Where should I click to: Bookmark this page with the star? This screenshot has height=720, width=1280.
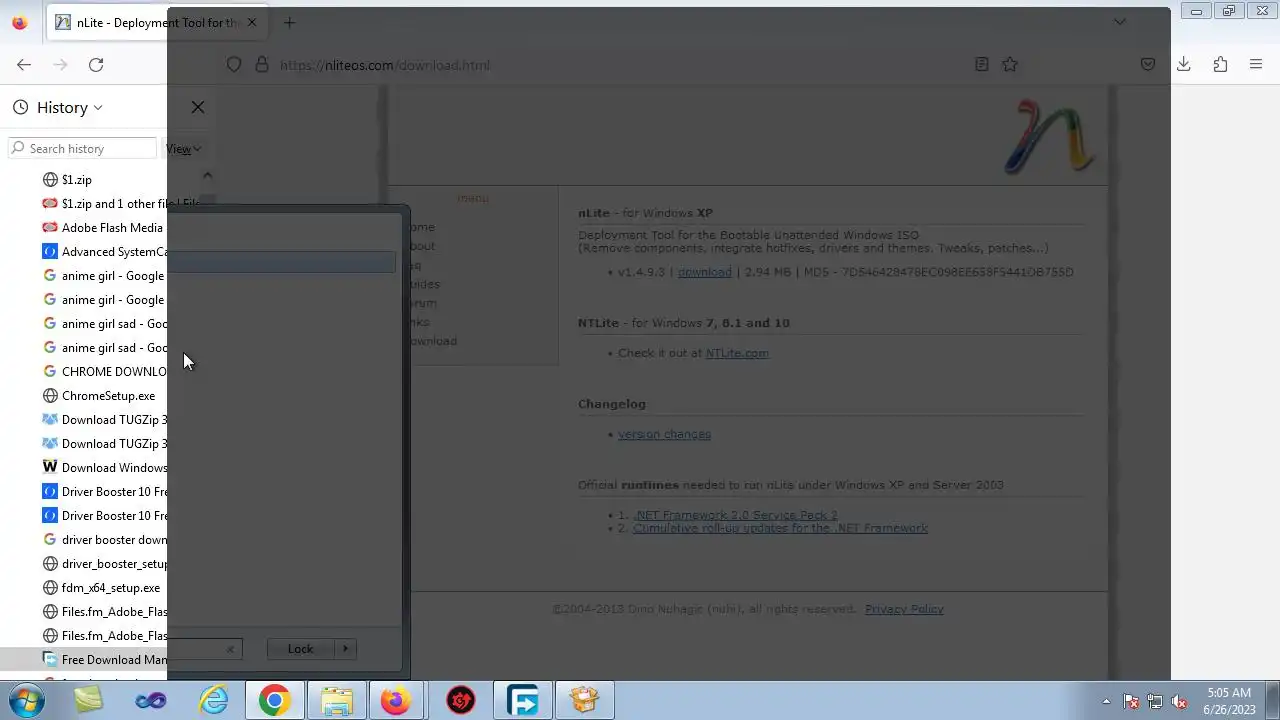[x=1010, y=64]
